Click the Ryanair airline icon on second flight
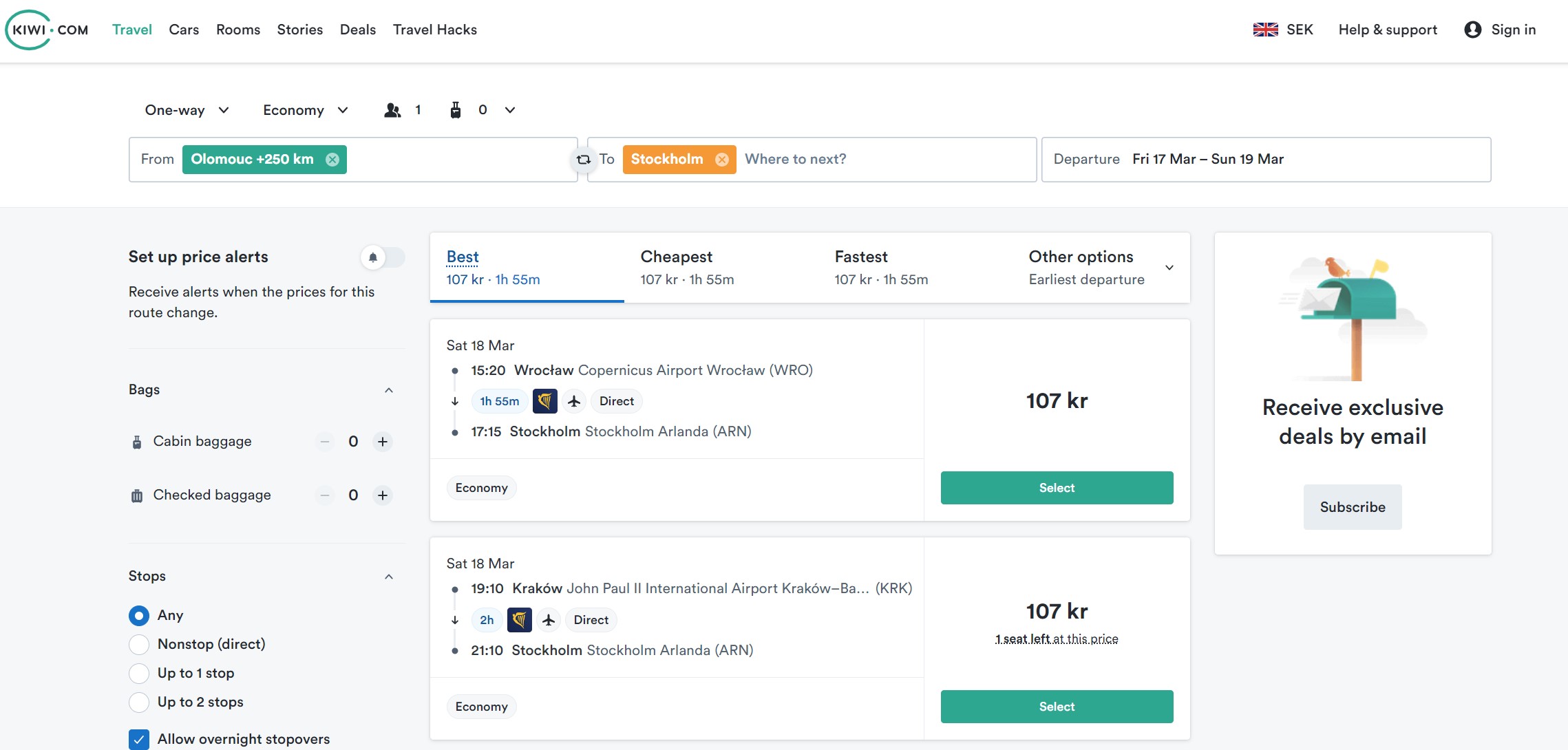This screenshot has height=750, width=1568. tap(520, 620)
